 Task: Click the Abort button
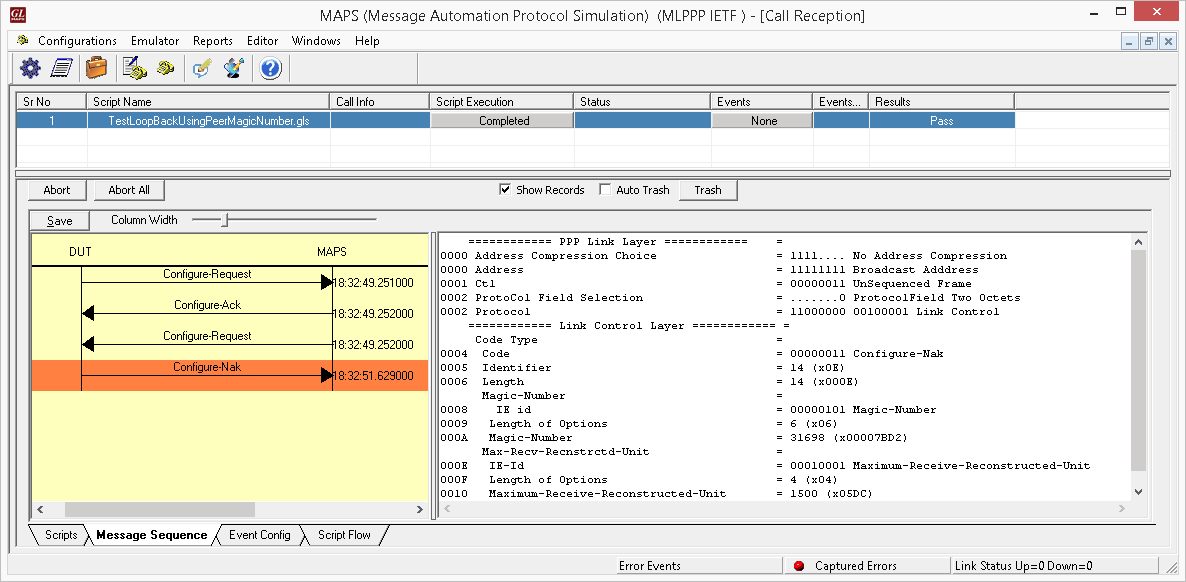[x=57, y=191]
